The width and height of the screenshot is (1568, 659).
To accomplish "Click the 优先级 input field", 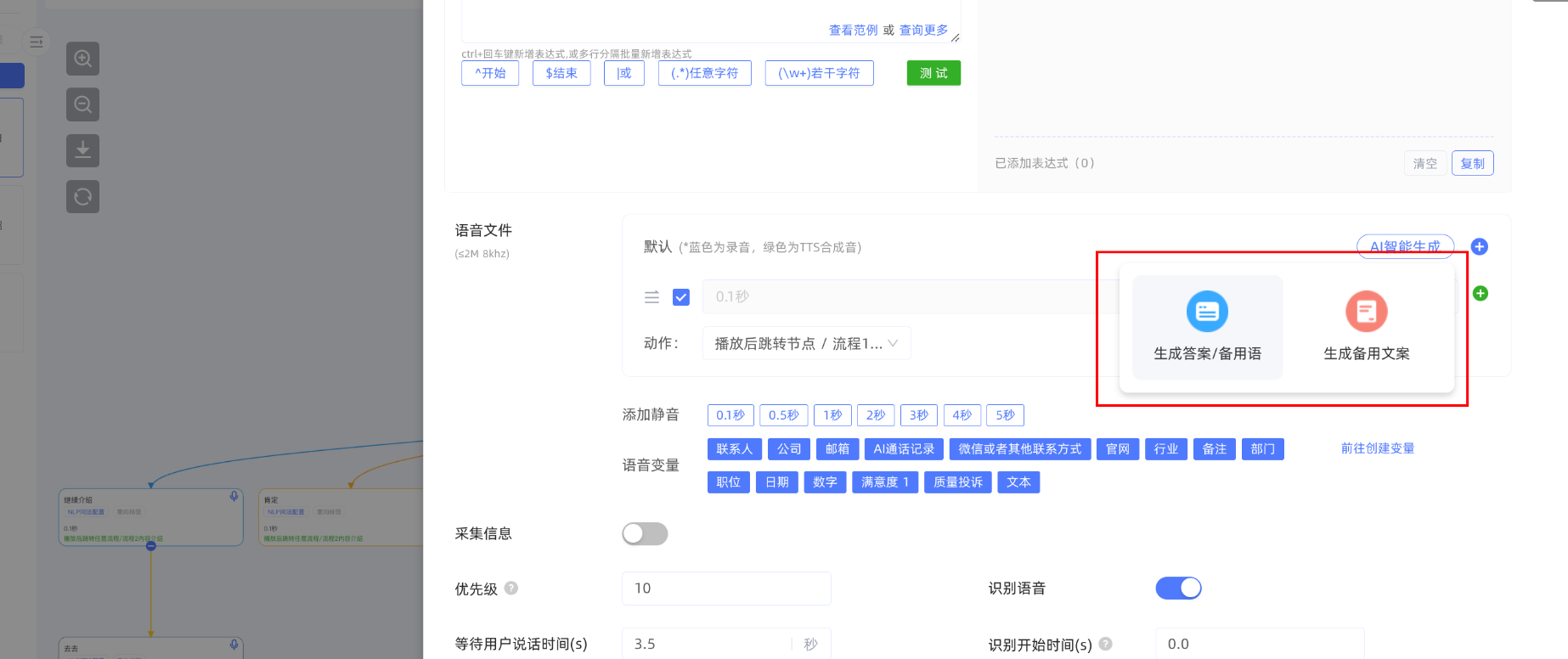I will [x=725, y=588].
